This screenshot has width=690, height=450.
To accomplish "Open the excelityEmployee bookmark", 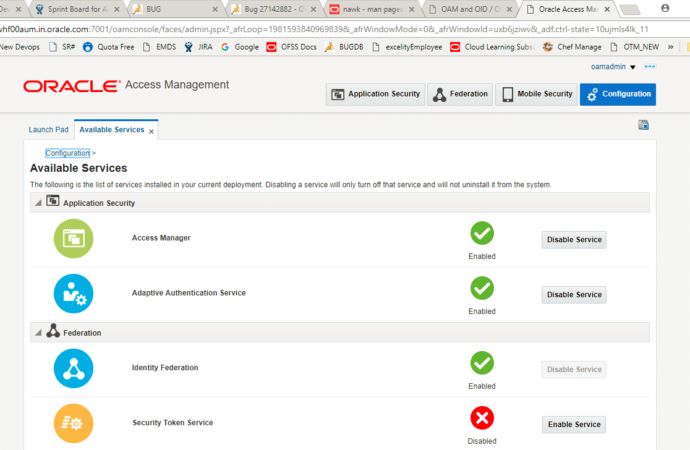I will (x=407, y=47).
